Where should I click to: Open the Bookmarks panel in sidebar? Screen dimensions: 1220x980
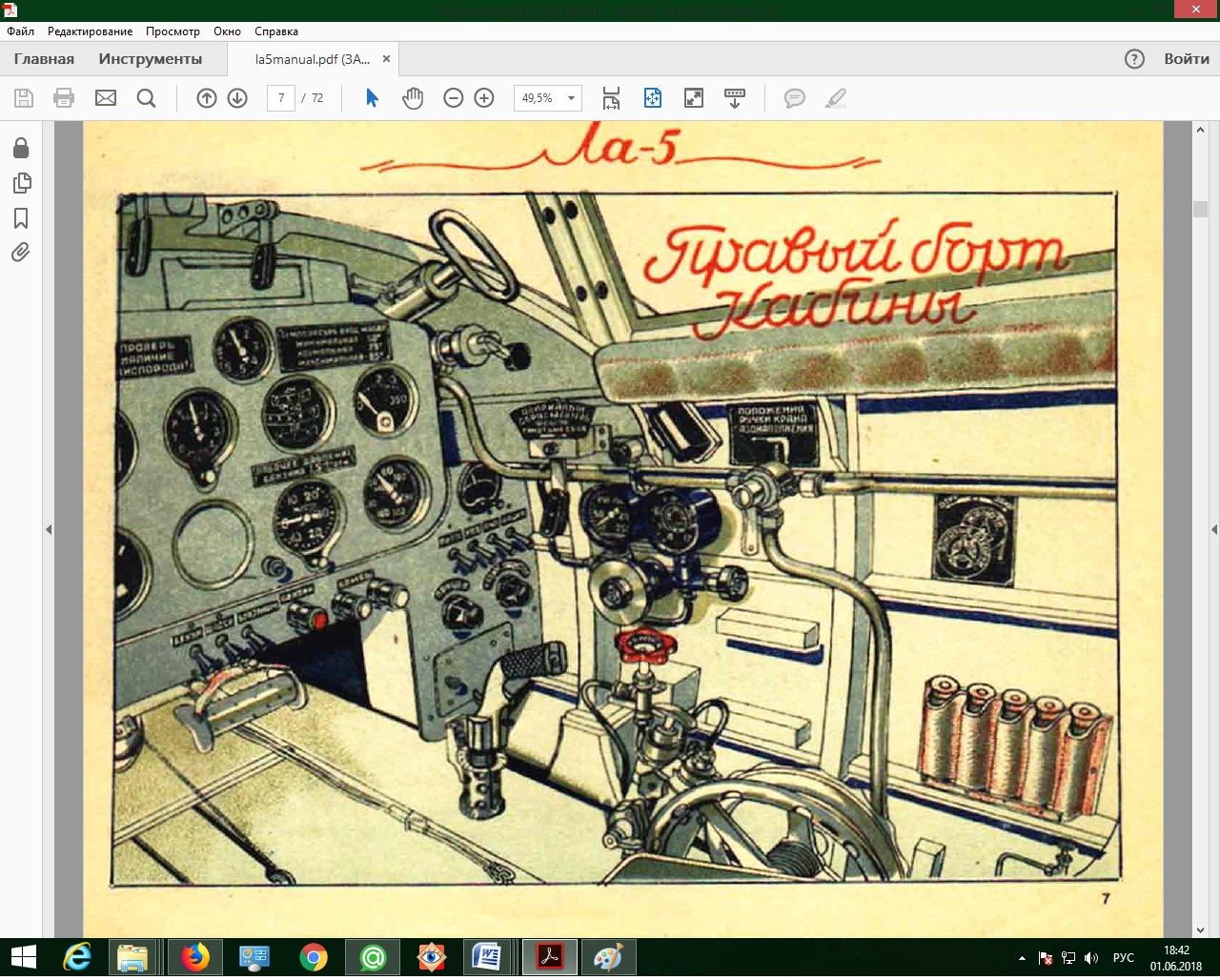click(x=21, y=218)
